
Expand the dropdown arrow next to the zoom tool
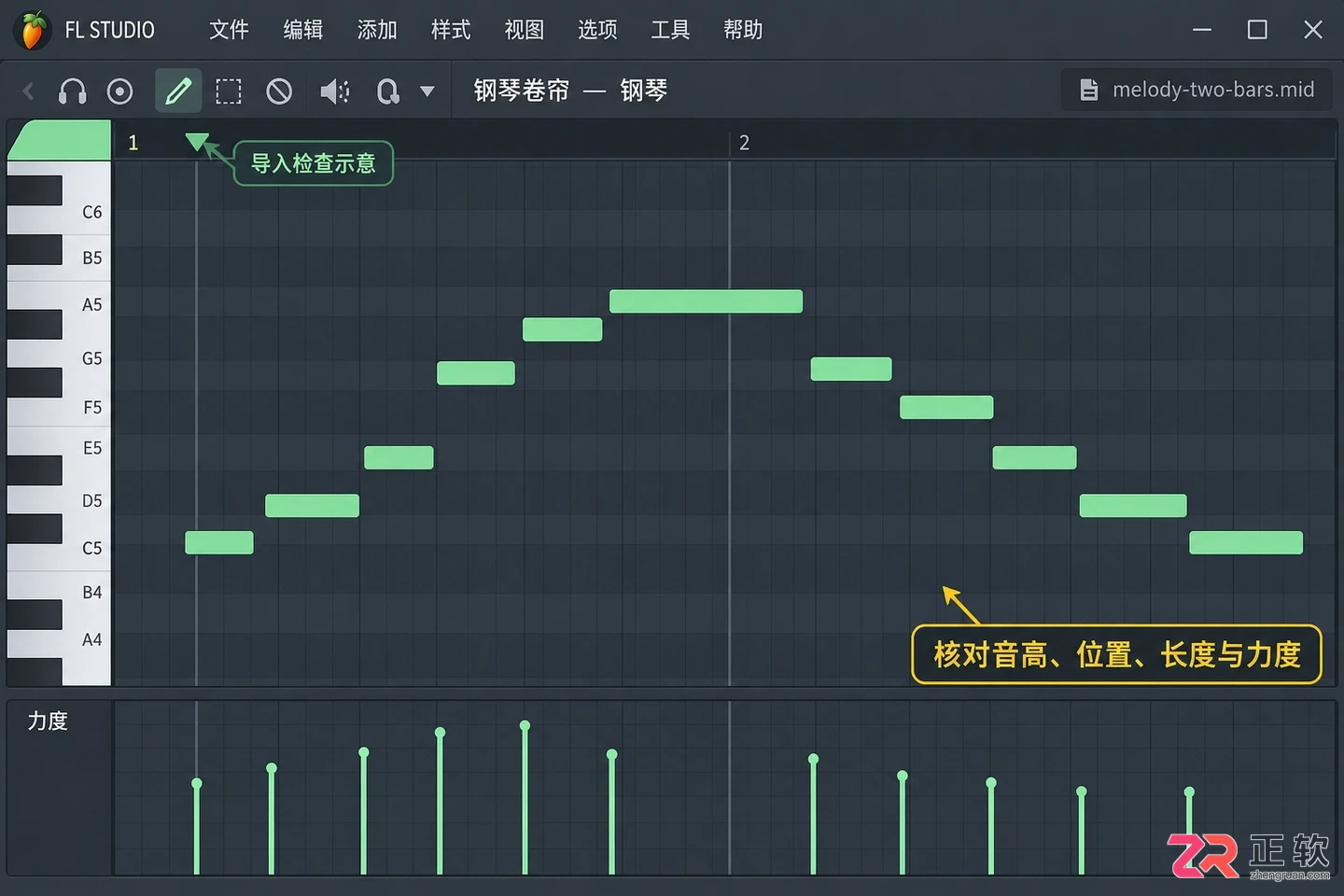pos(427,91)
